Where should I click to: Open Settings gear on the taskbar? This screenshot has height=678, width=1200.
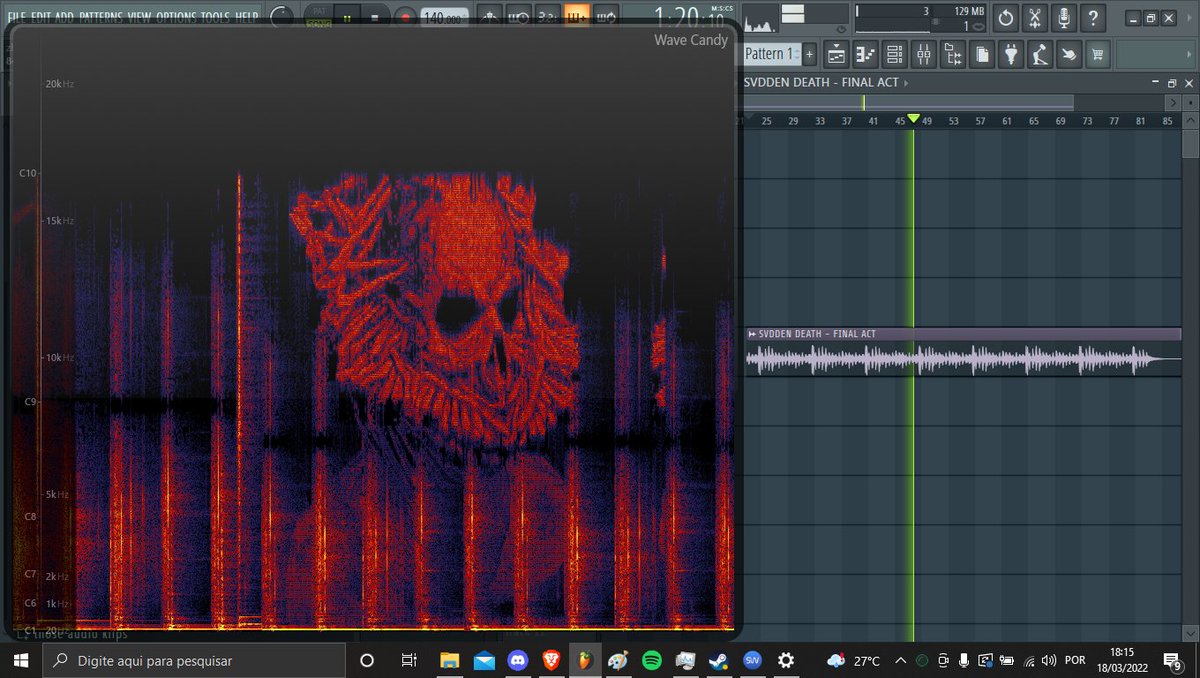pos(786,660)
